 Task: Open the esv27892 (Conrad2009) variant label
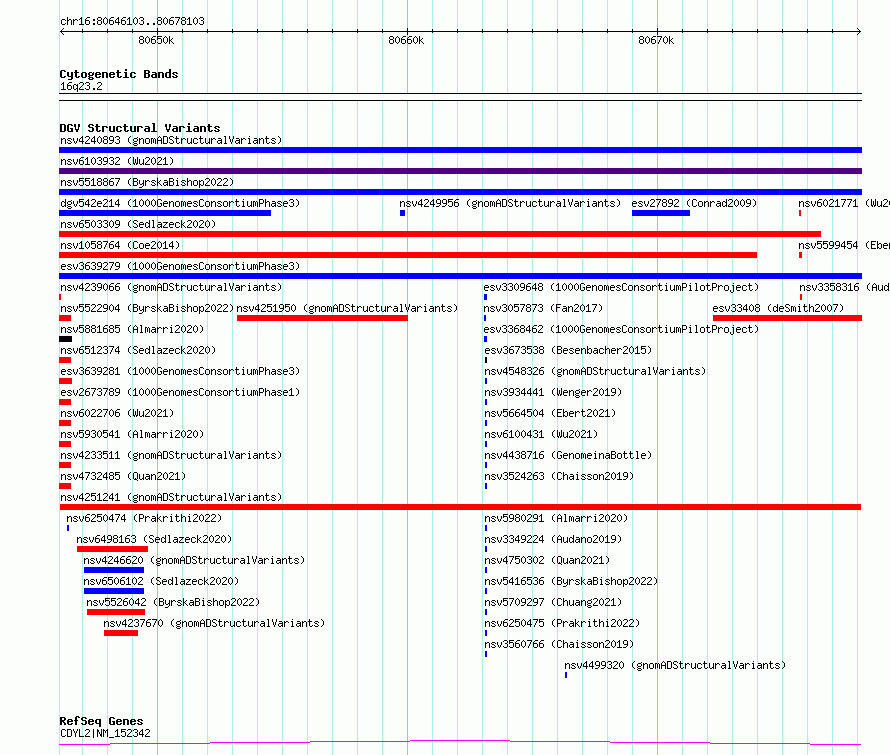point(694,203)
